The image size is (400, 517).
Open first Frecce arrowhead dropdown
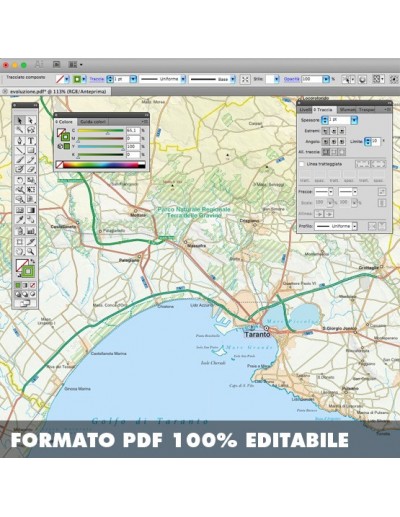click(x=331, y=192)
